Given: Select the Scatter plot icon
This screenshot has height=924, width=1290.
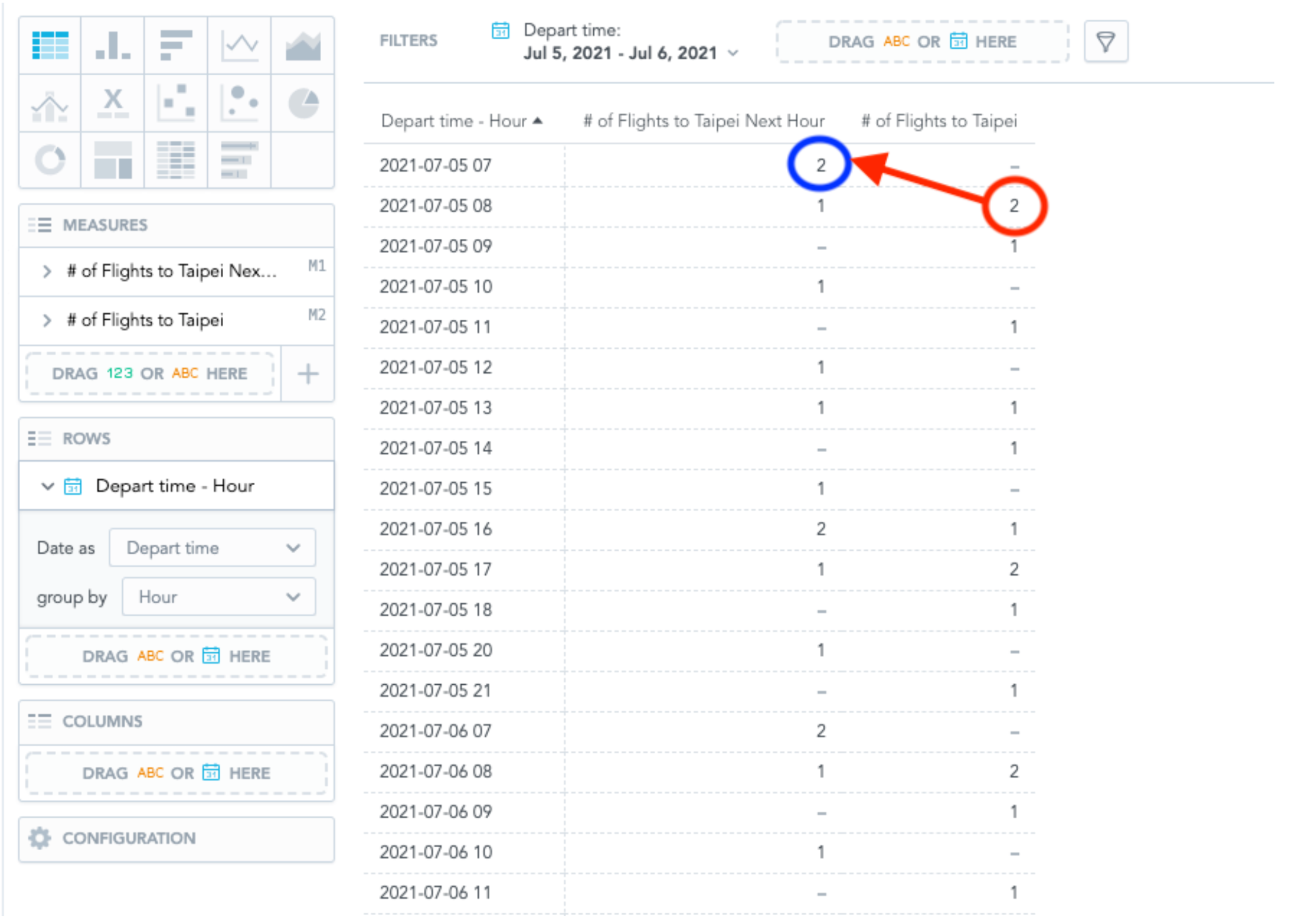Looking at the screenshot, I should pos(176,104).
